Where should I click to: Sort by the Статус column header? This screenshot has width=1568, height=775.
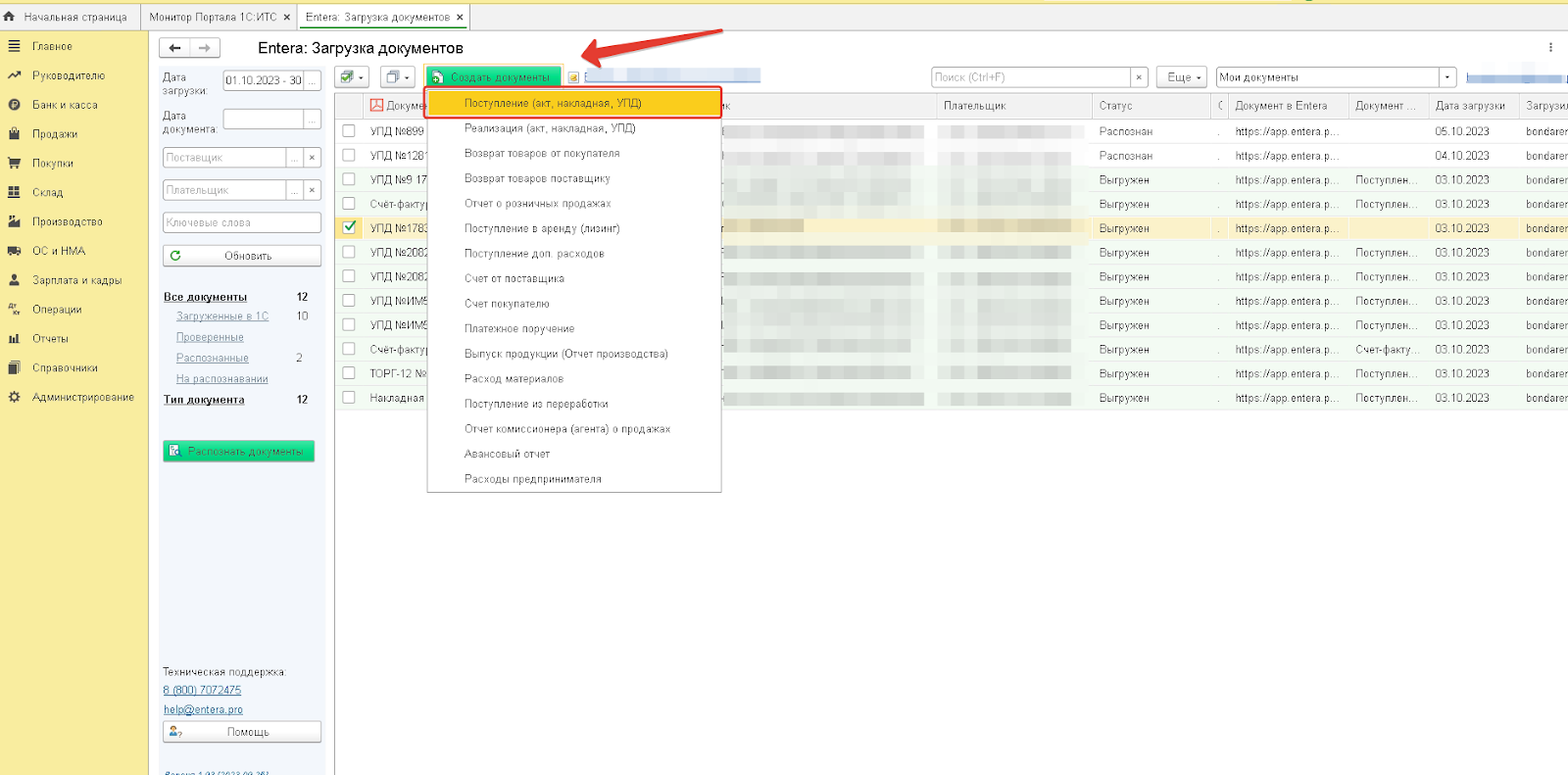1152,106
